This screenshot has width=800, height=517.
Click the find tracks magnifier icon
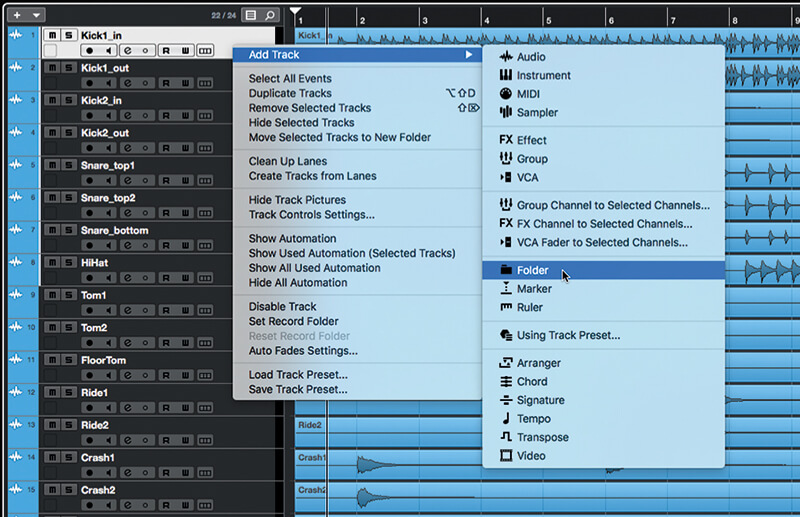tap(270, 15)
